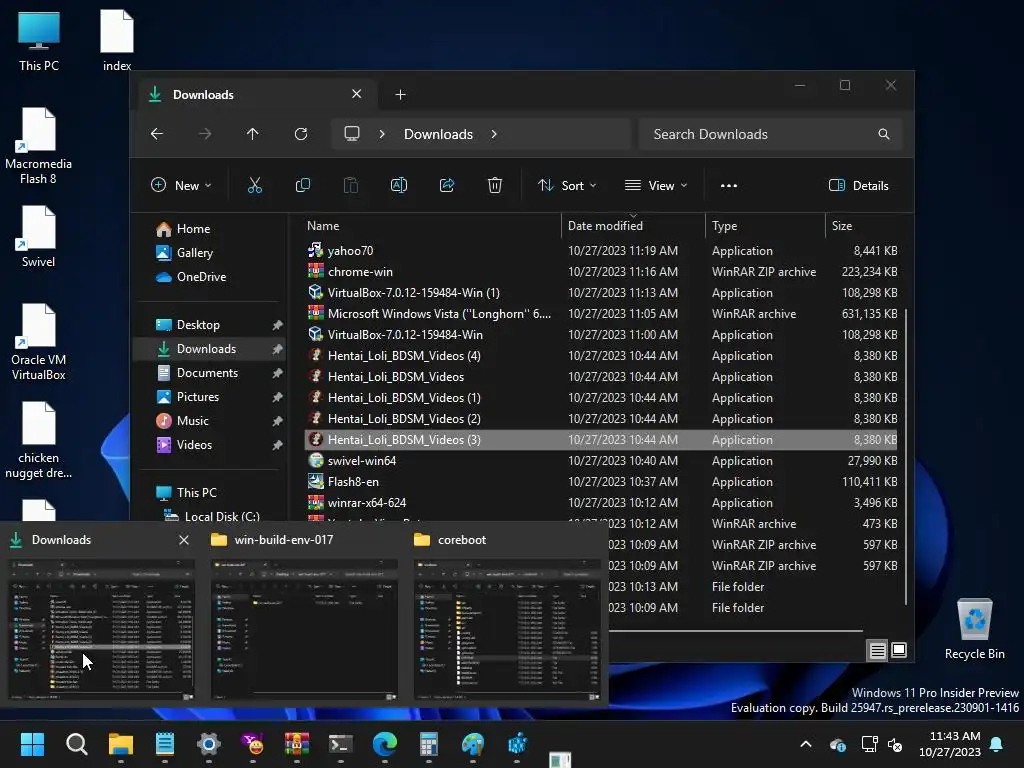
Task: Show hidden system tray icons
Action: pos(806,744)
